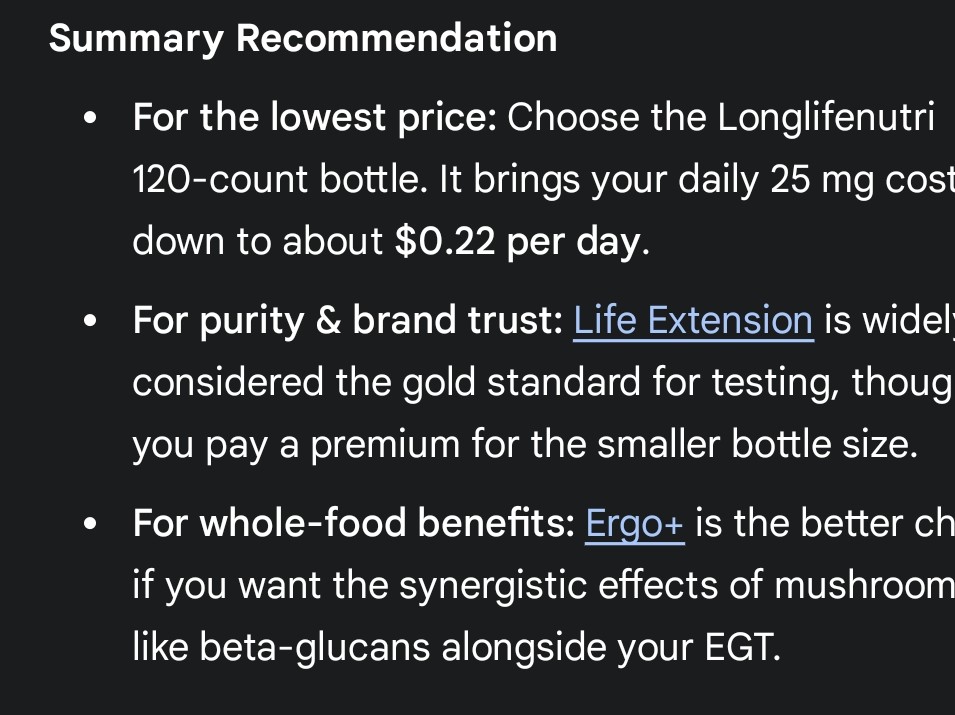955x715 pixels.
Task: Click the "For whole-food benefits:" label
Action: (x=353, y=523)
